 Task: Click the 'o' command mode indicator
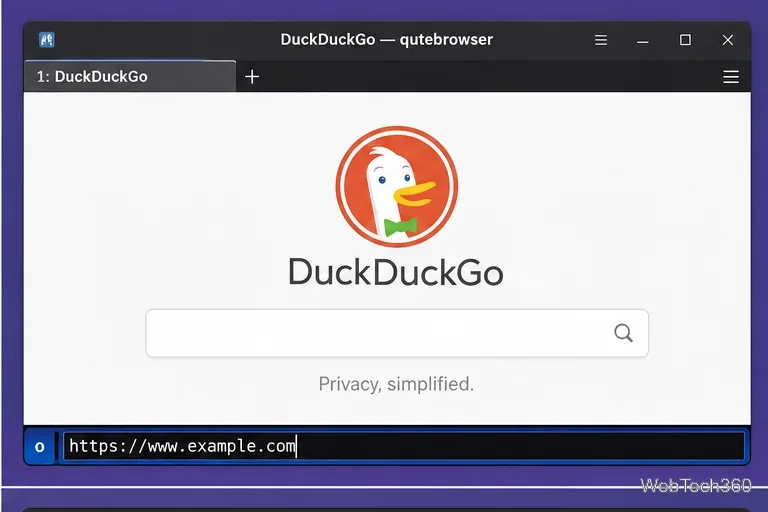coord(40,446)
